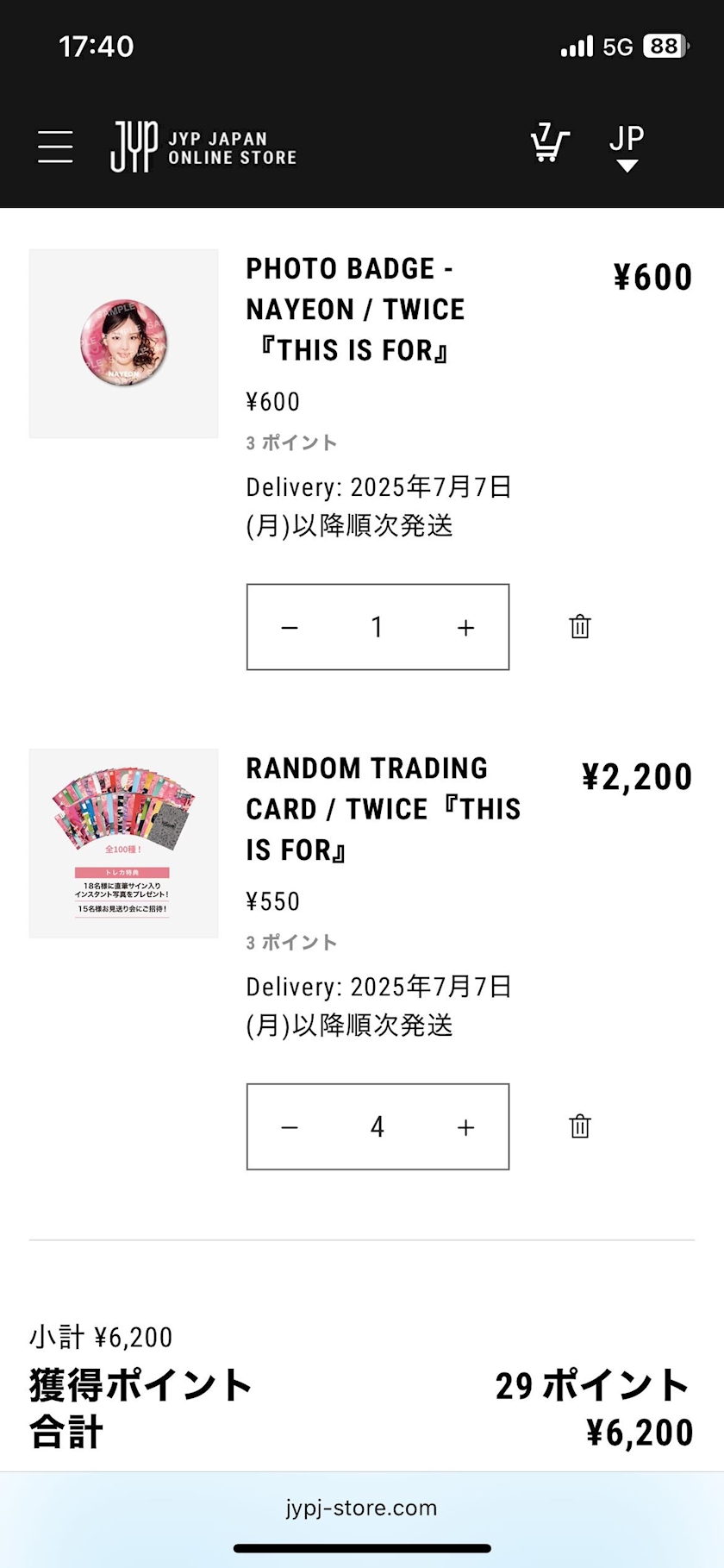The width and height of the screenshot is (724, 1568).
Task: Open the shopping cart icon
Action: [x=550, y=143]
